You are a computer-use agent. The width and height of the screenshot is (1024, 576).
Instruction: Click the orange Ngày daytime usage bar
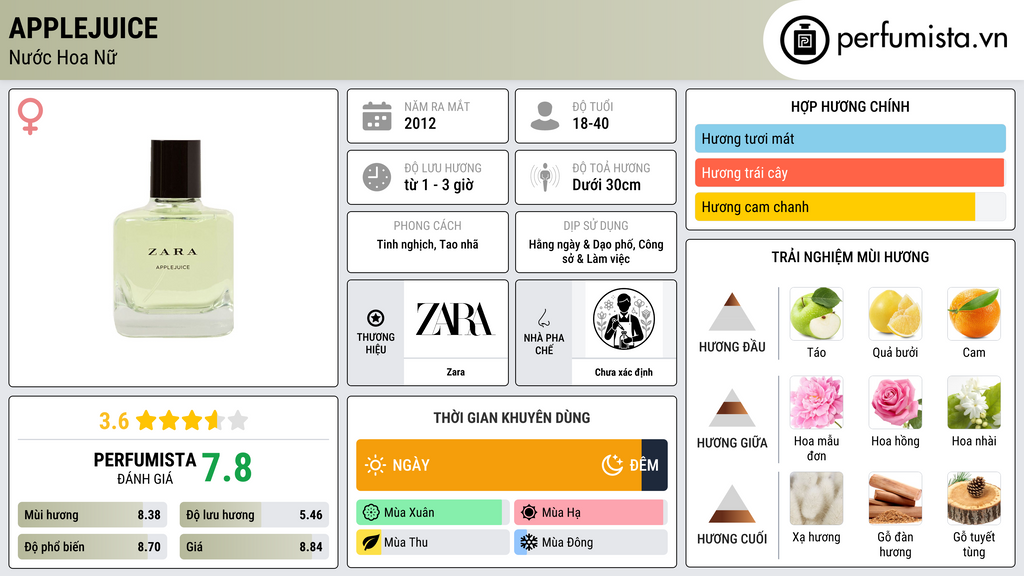pyautogui.click(x=499, y=465)
